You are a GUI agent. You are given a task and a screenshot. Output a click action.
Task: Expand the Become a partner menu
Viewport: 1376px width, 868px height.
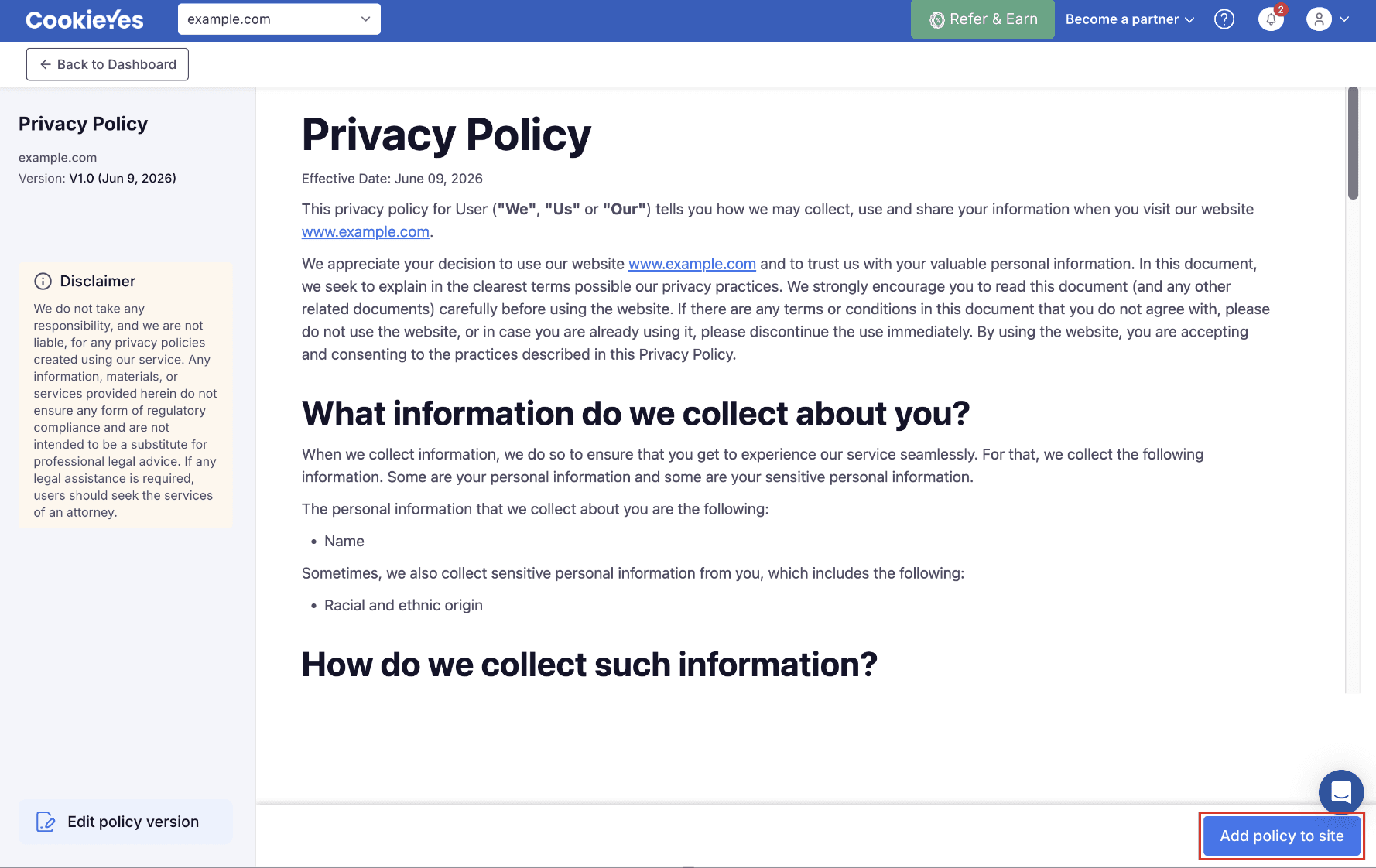pos(1130,19)
